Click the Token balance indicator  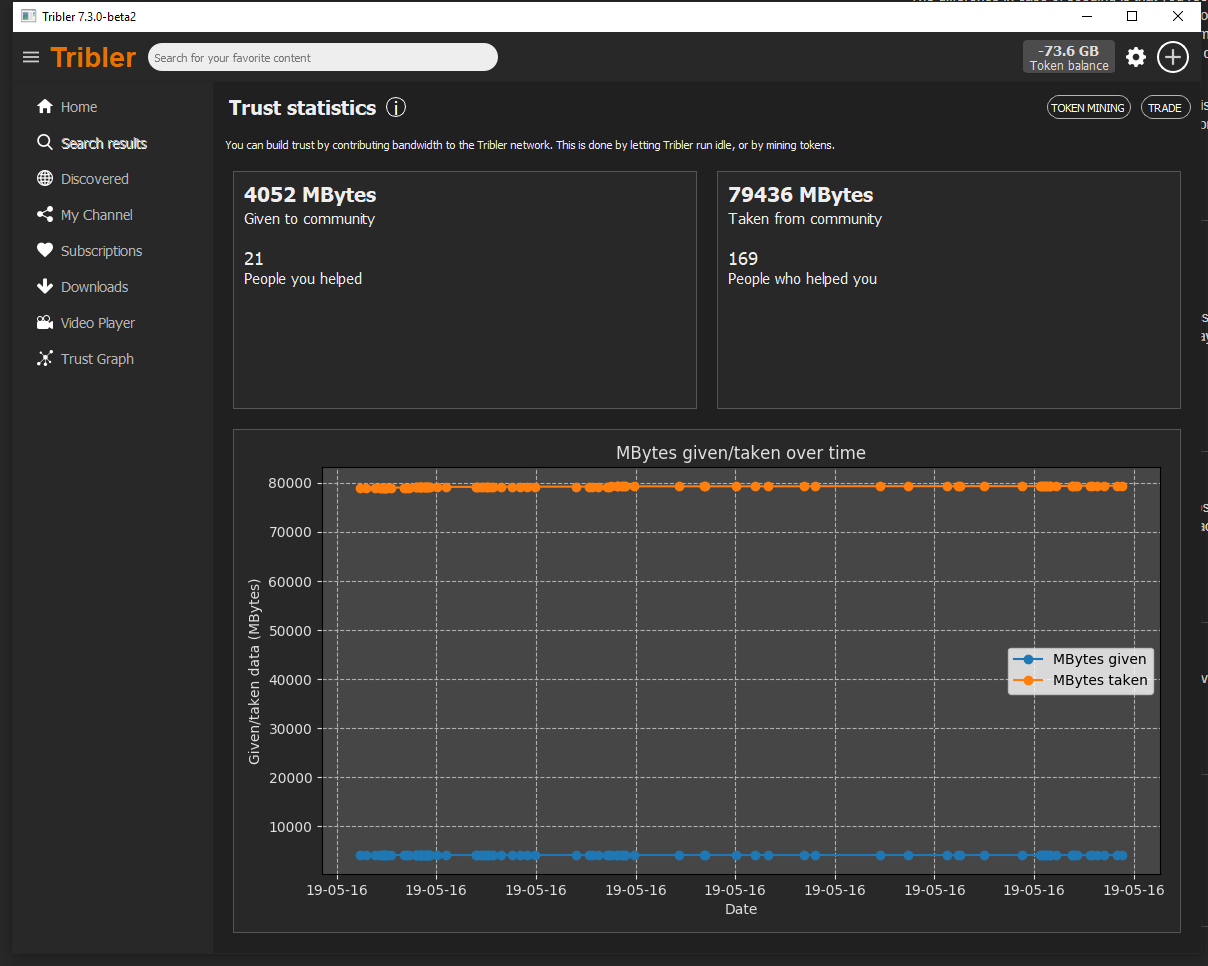point(1068,57)
